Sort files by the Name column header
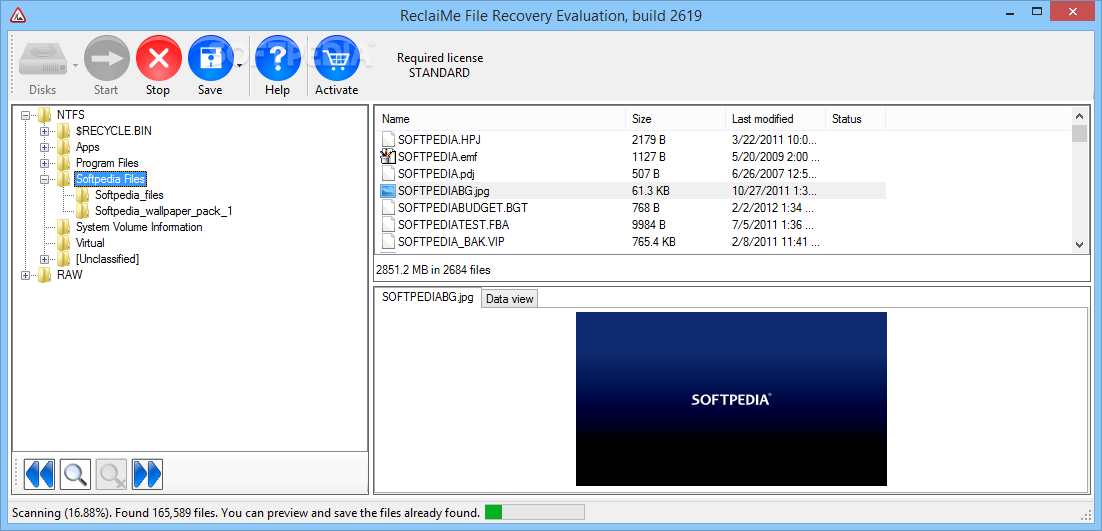This screenshot has width=1102, height=531. click(x=500, y=119)
